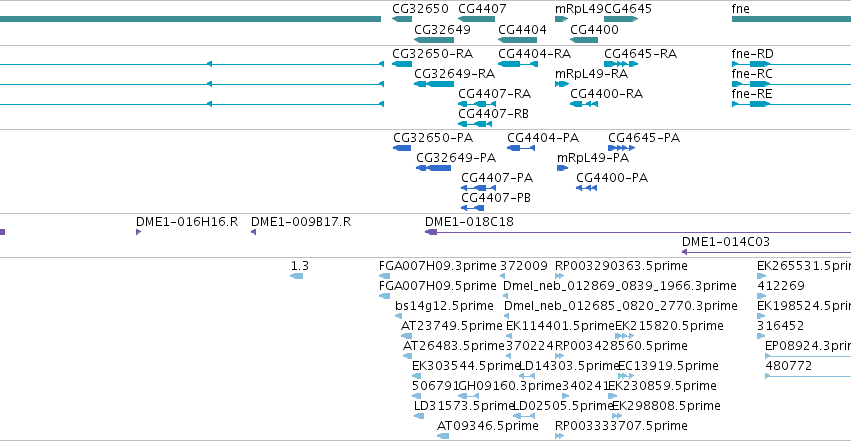Click EST EC13919.5prime

click(626, 376)
